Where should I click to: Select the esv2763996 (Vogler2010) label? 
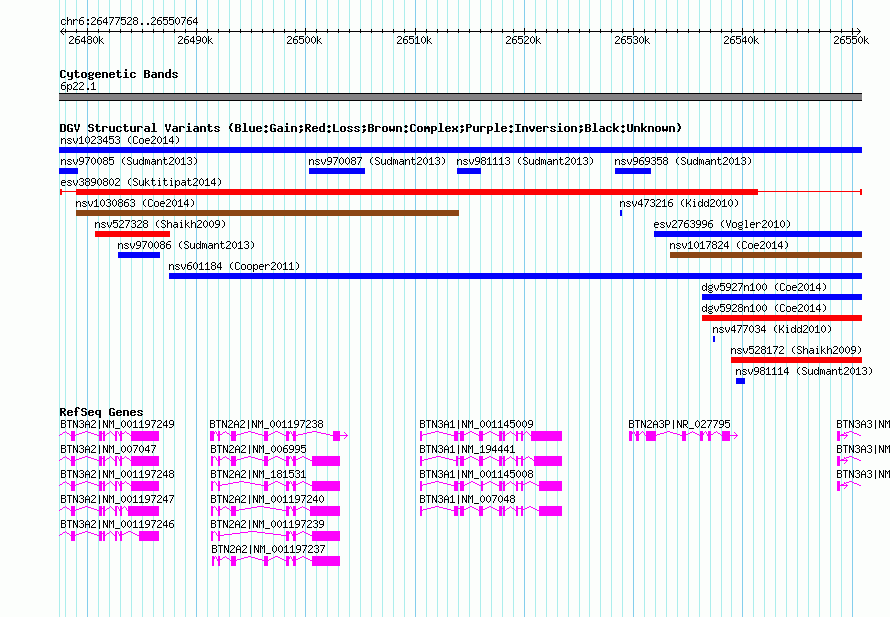[x=722, y=224]
